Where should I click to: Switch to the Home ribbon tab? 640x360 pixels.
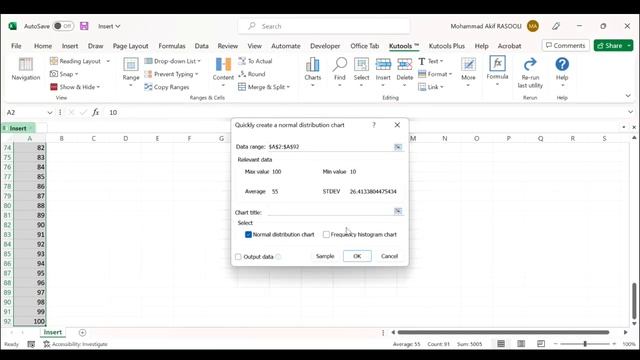43,46
